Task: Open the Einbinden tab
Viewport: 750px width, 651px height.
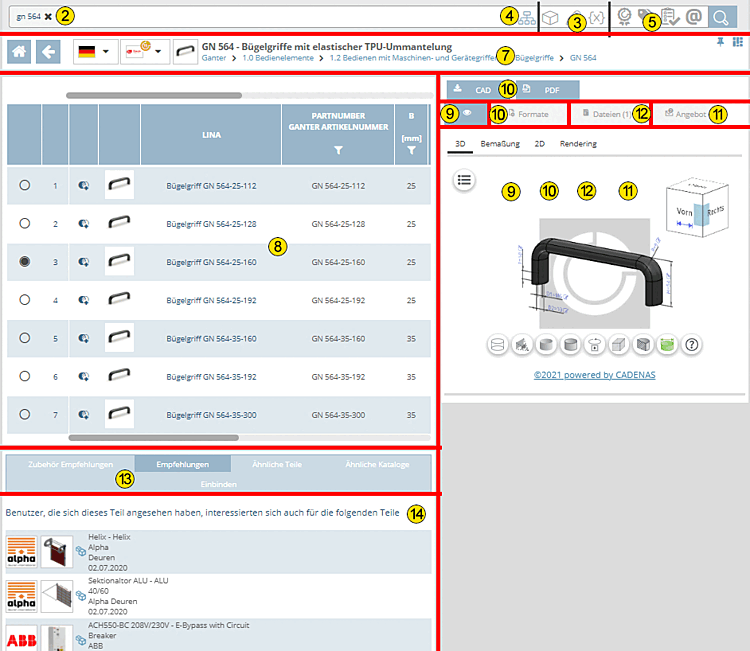Action: [219, 484]
